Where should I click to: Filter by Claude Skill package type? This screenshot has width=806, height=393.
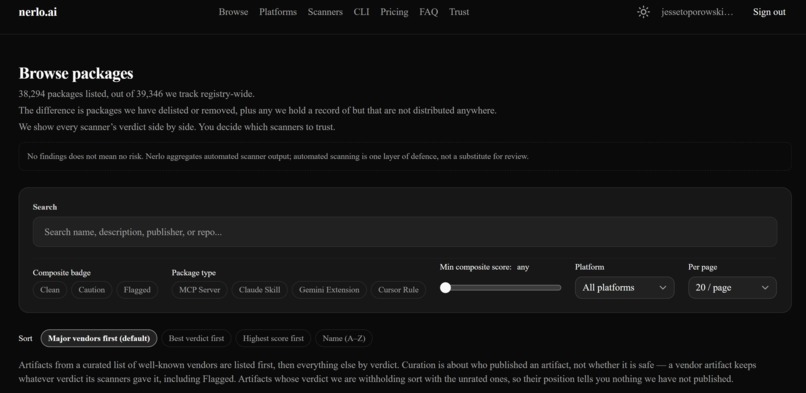coord(260,290)
